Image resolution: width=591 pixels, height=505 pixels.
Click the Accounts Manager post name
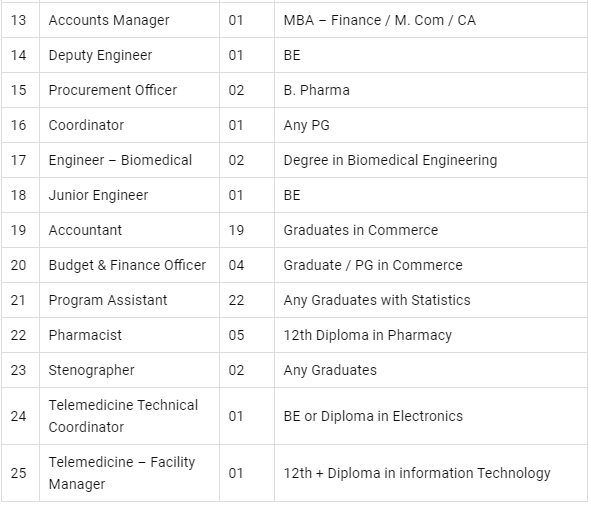coord(109,20)
